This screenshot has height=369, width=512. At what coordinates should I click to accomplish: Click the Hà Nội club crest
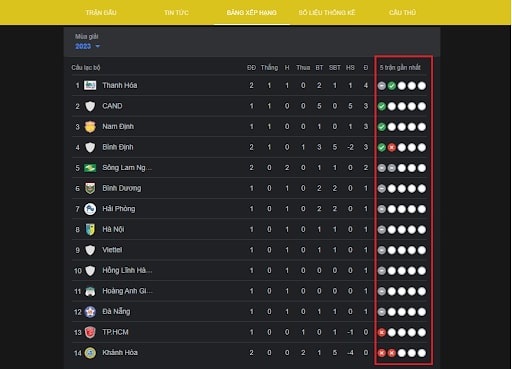(90, 229)
